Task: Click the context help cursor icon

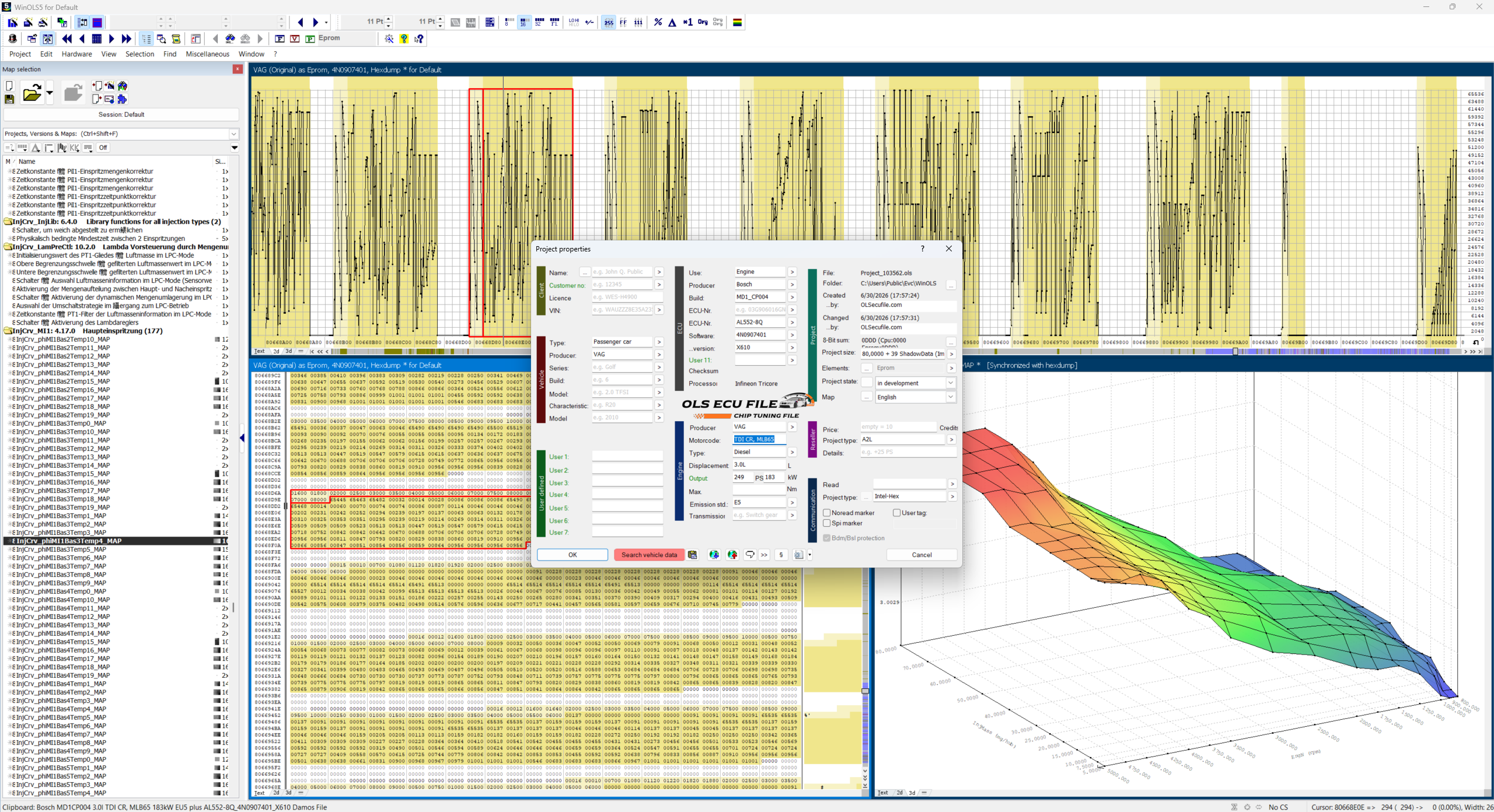Action: (x=419, y=38)
